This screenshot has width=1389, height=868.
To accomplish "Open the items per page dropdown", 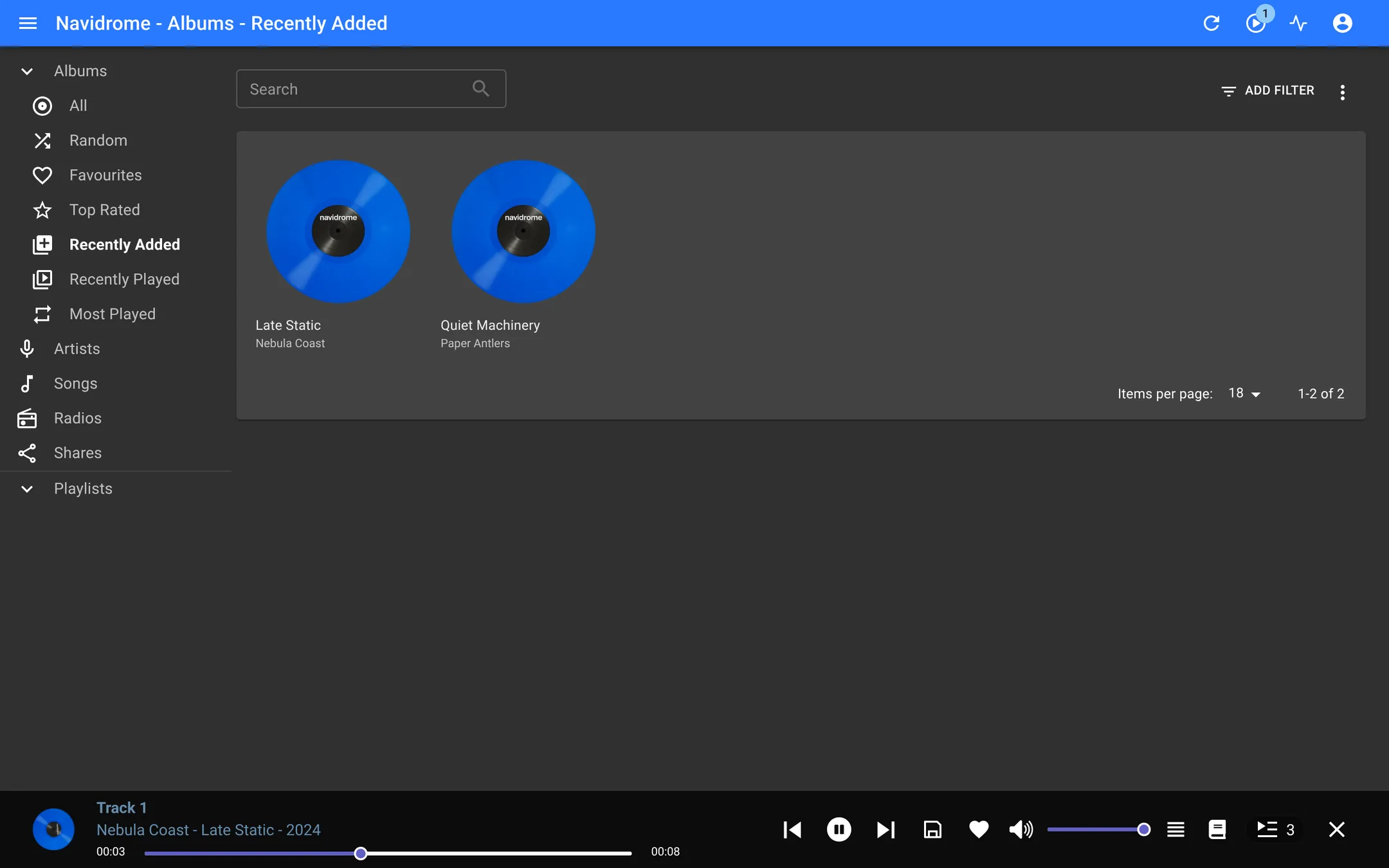I will pos(1244,393).
